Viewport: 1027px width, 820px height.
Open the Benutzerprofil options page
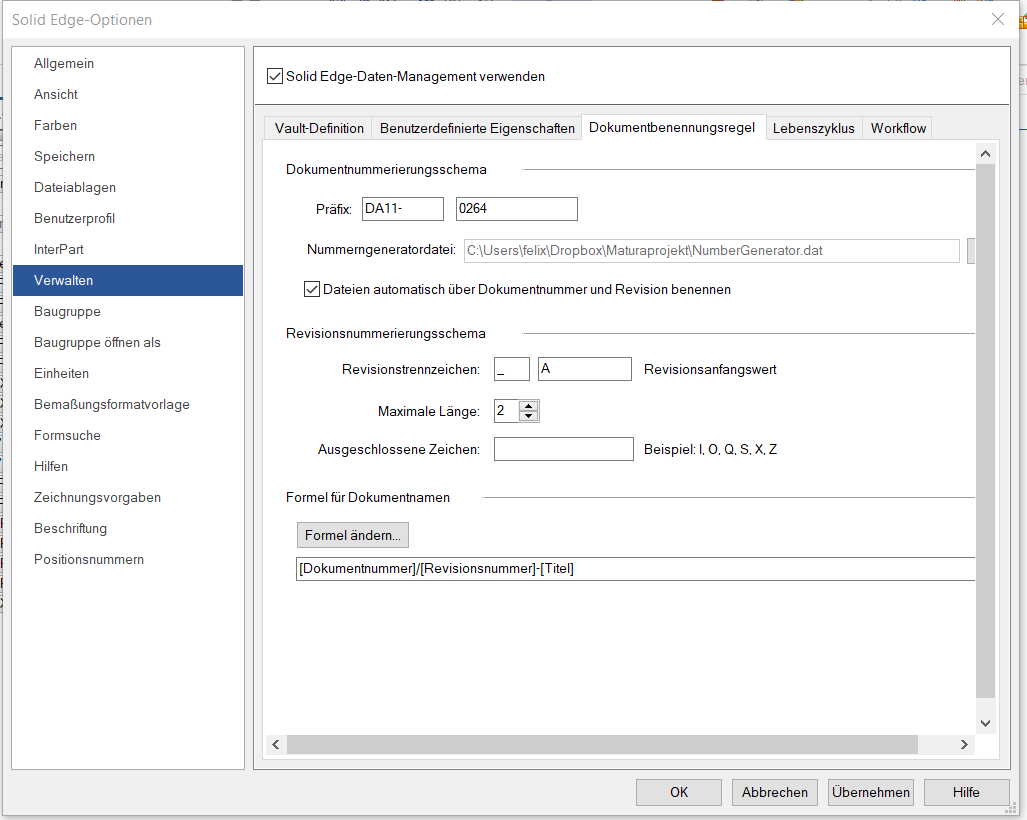pyautogui.click(x=128, y=218)
